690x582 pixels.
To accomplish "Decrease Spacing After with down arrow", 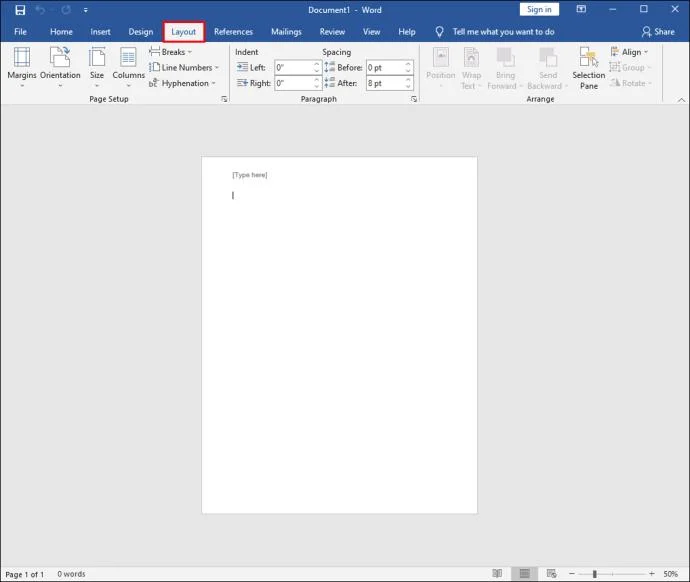I will [408, 87].
